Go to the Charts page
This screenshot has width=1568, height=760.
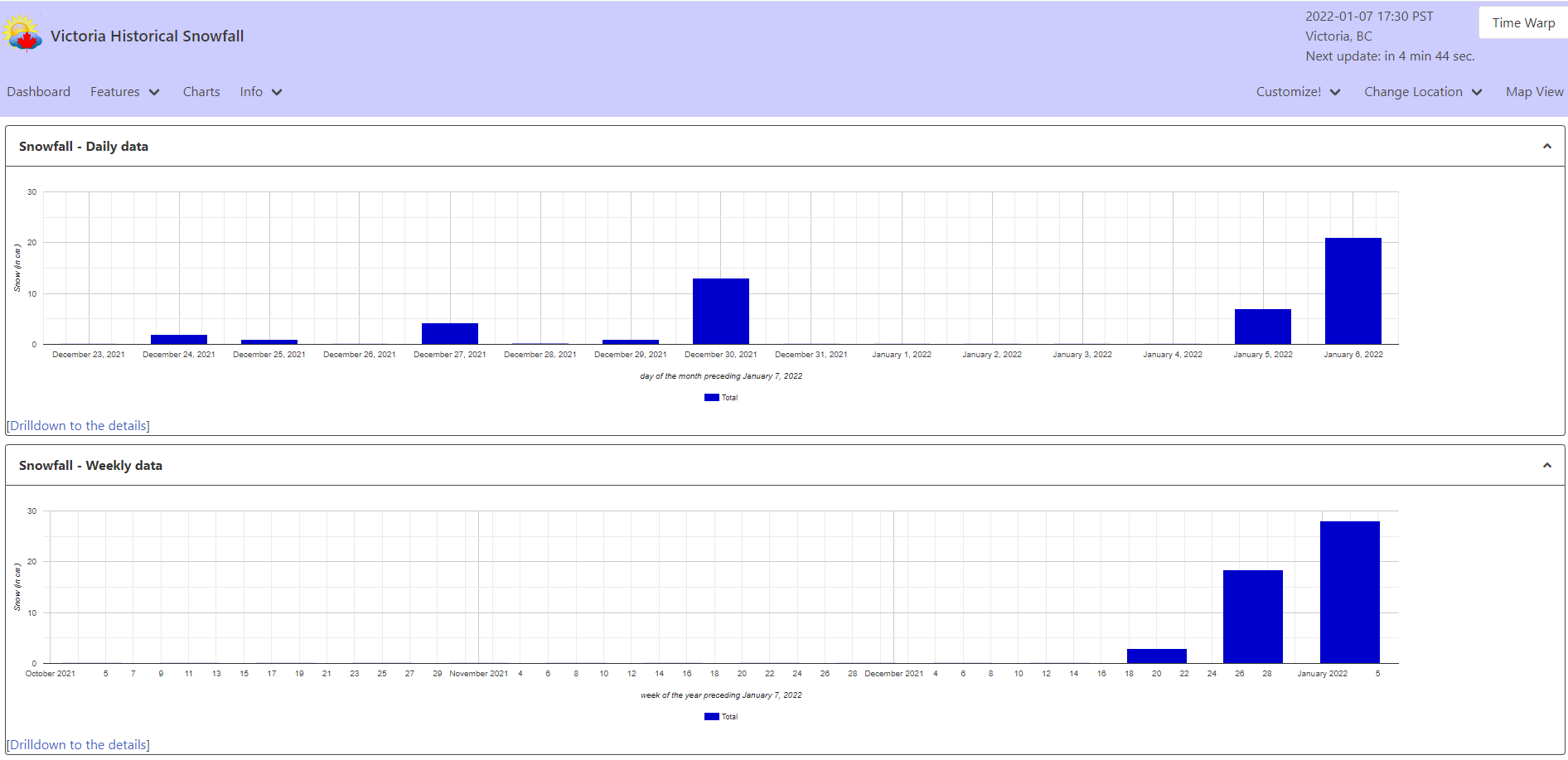click(x=201, y=92)
